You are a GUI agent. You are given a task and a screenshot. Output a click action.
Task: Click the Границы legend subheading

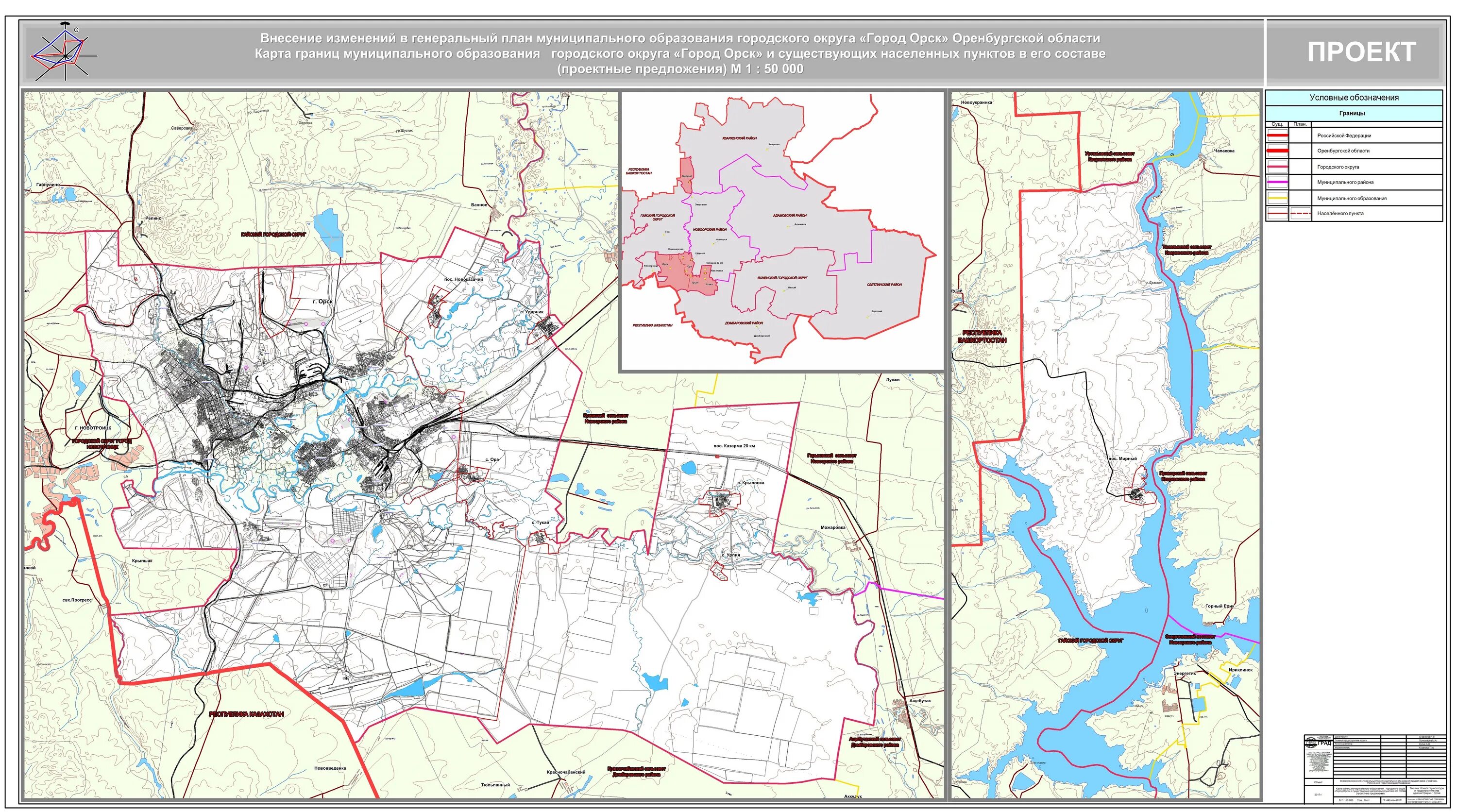click(1354, 113)
